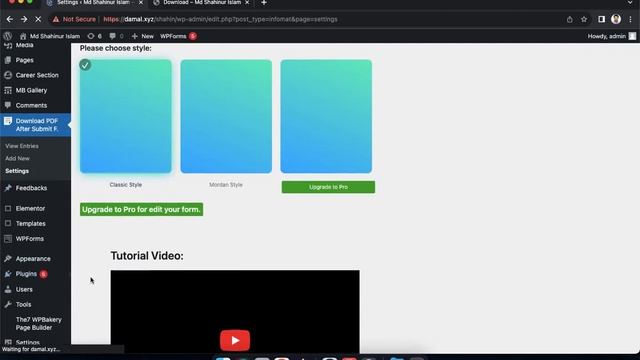The height and width of the screenshot is (360, 640).
Task: Open WPForms in the admin bar
Action: pos(178,36)
